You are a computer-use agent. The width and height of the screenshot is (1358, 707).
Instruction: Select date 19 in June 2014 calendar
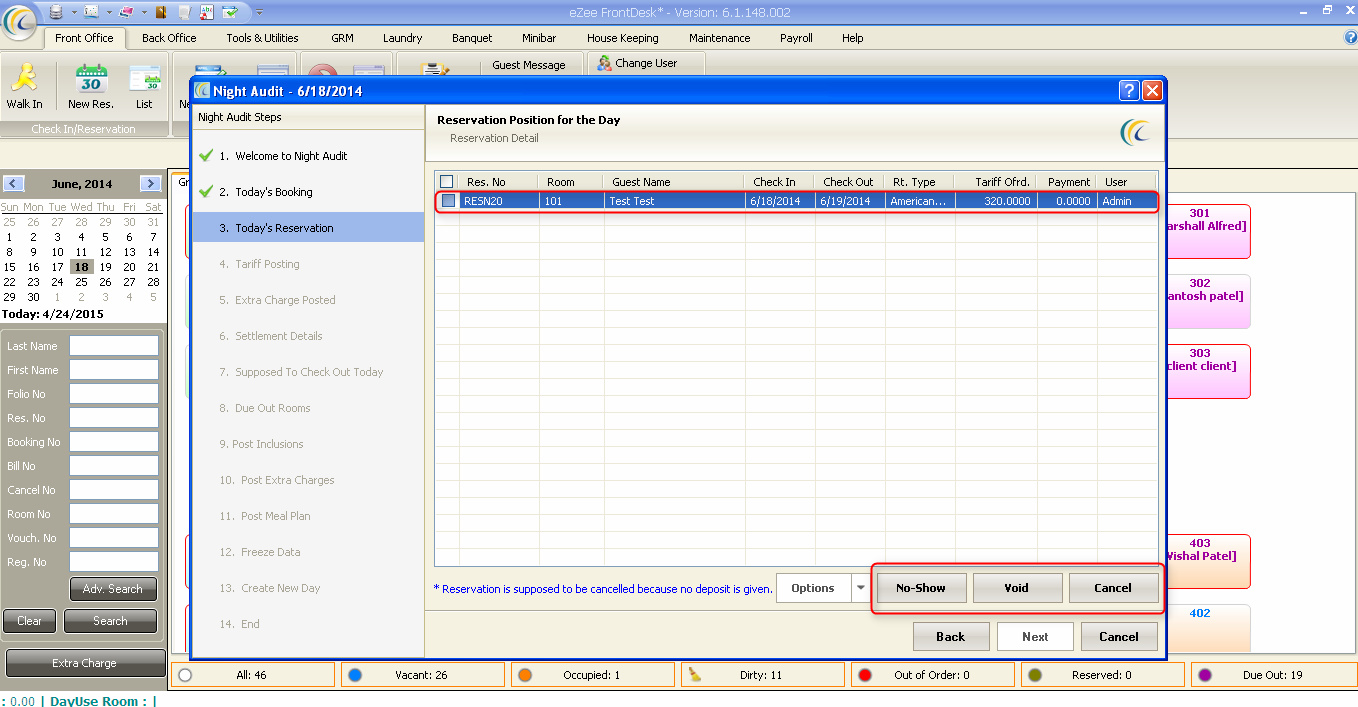[x=105, y=267]
